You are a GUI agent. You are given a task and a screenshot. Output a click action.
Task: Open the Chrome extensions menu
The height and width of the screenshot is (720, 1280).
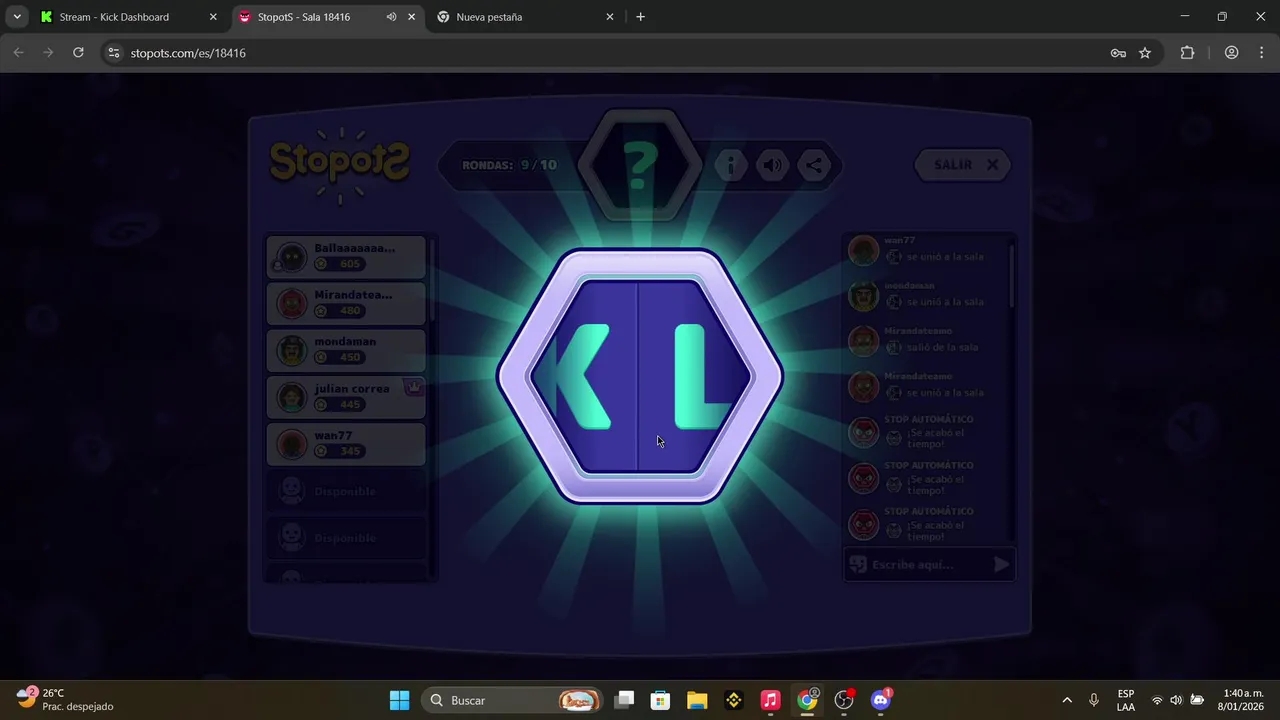(1188, 53)
